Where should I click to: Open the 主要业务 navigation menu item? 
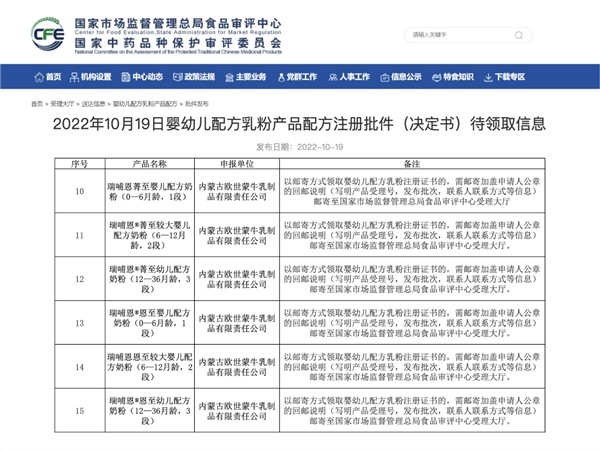(x=251, y=77)
